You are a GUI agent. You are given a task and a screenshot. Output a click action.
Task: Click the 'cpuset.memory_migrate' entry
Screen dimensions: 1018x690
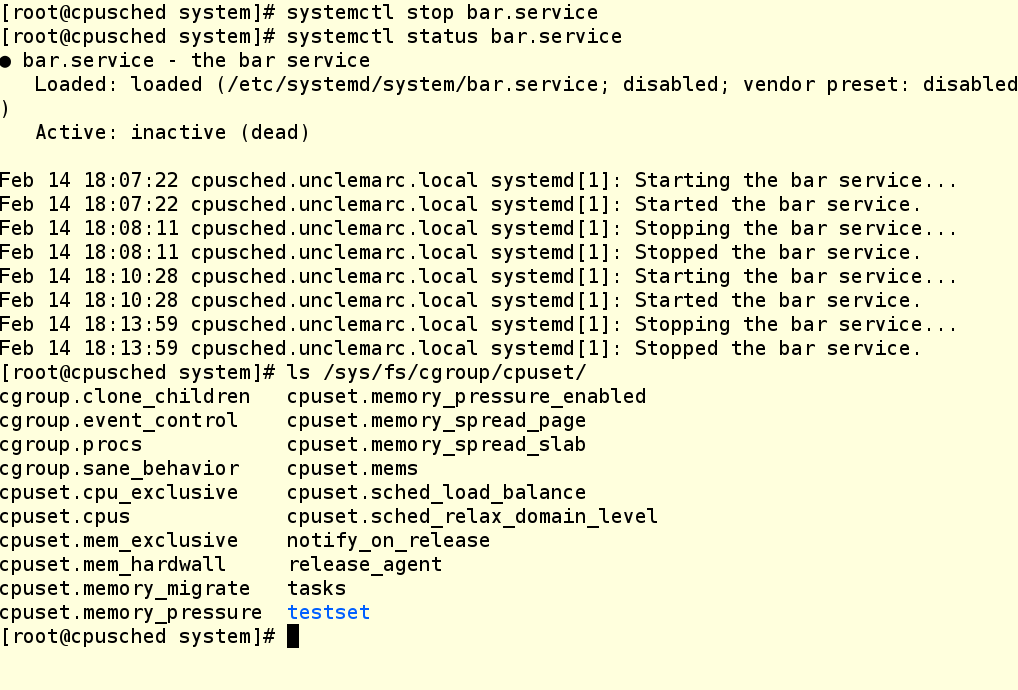(125, 589)
